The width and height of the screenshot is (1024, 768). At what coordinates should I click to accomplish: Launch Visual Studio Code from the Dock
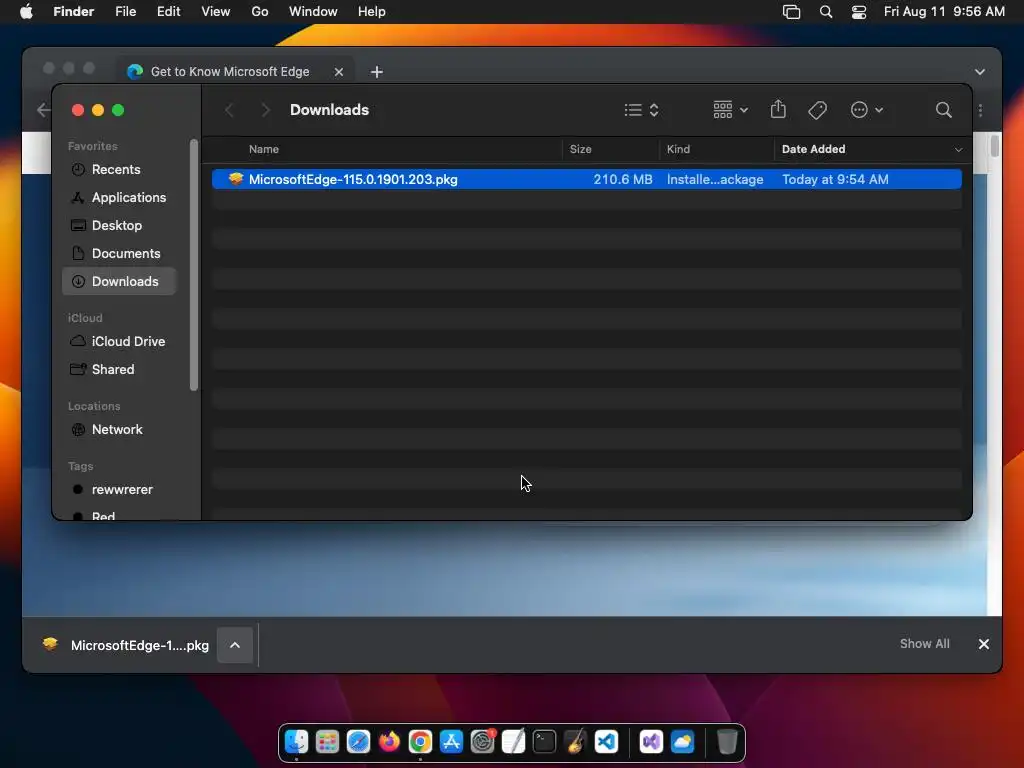point(607,742)
